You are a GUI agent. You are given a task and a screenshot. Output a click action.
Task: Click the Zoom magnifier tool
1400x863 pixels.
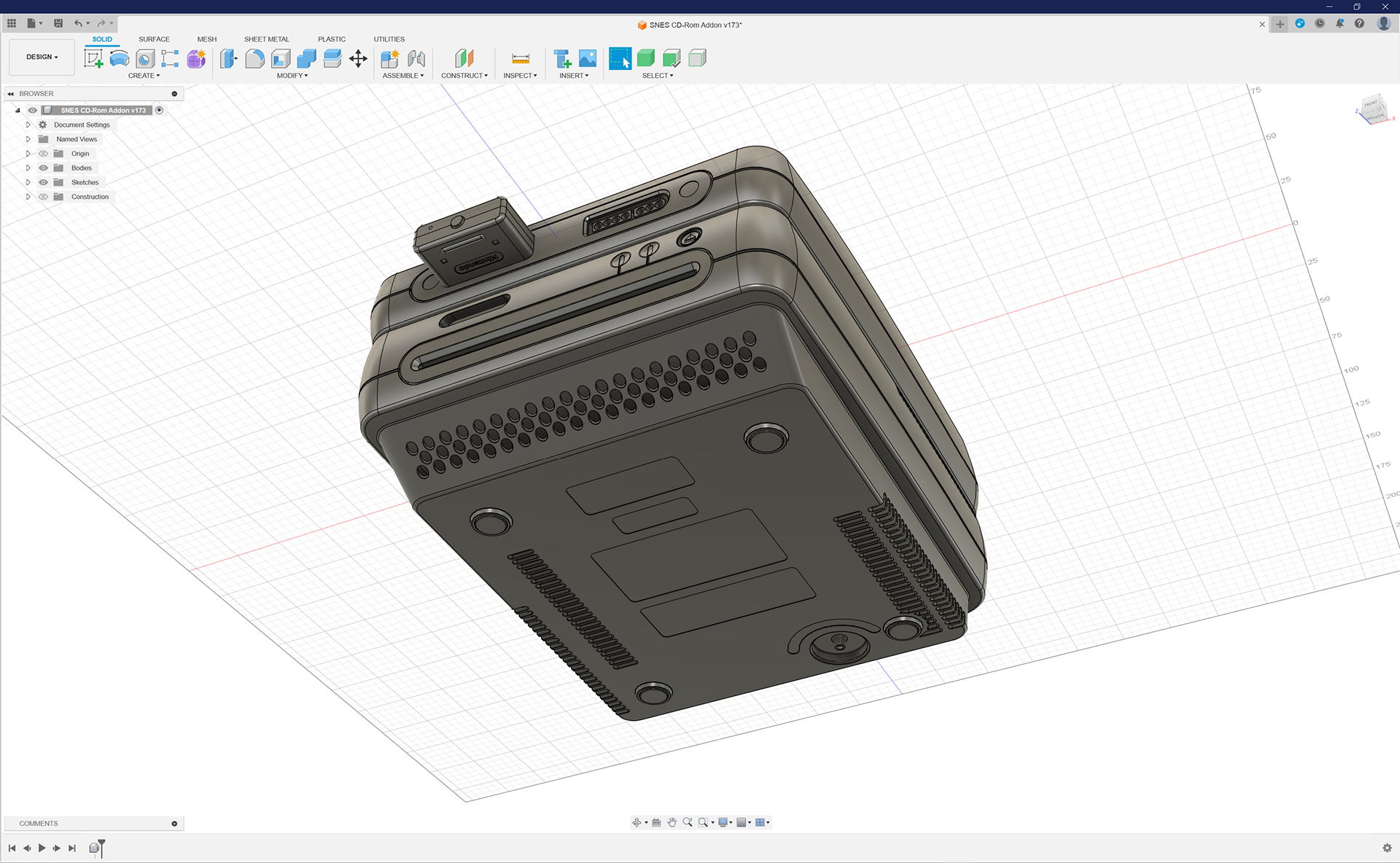click(688, 822)
